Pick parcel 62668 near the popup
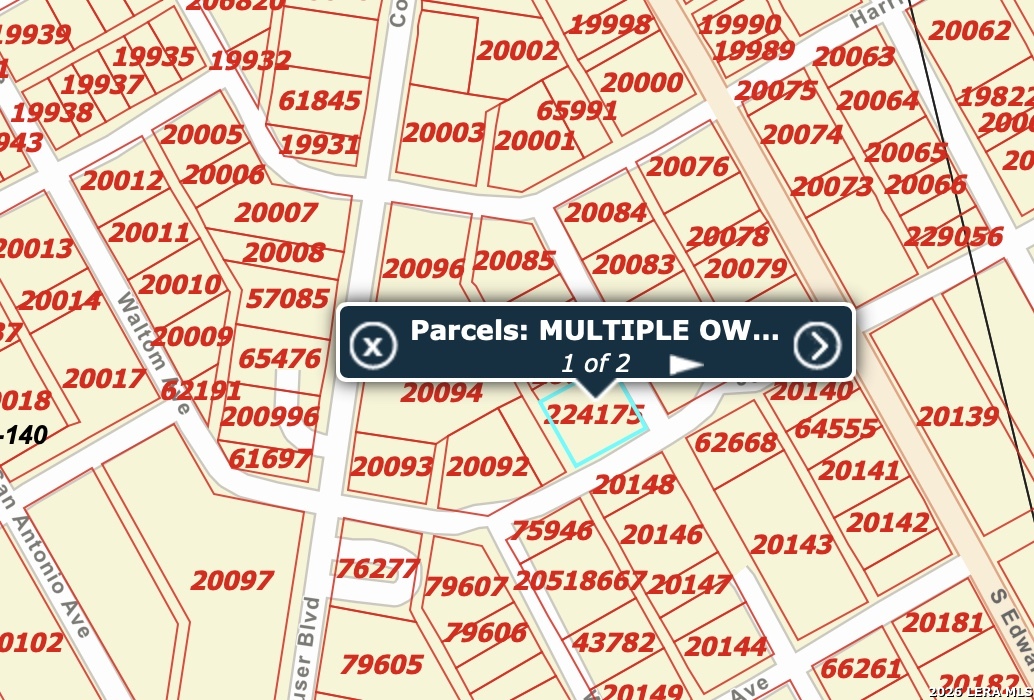This screenshot has width=1034, height=700. point(735,442)
